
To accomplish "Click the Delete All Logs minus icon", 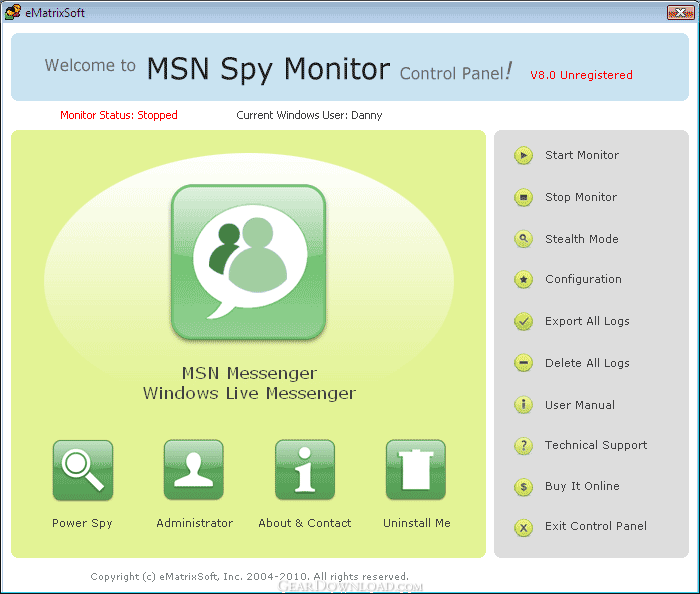I will 523,363.
